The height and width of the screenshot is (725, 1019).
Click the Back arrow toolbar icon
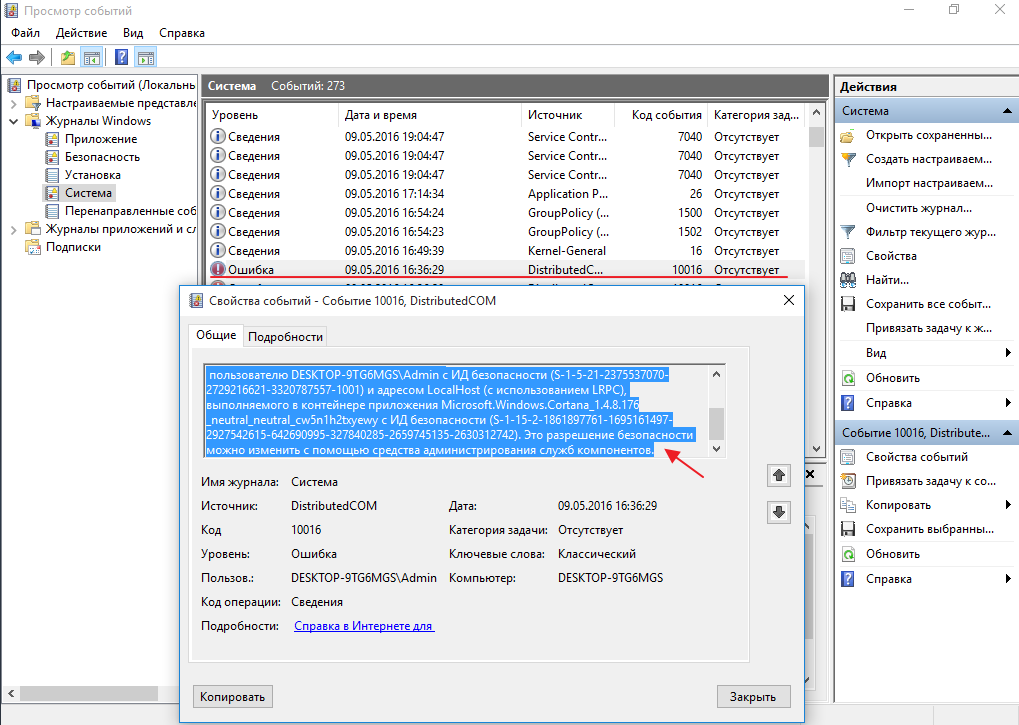[x=14, y=58]
